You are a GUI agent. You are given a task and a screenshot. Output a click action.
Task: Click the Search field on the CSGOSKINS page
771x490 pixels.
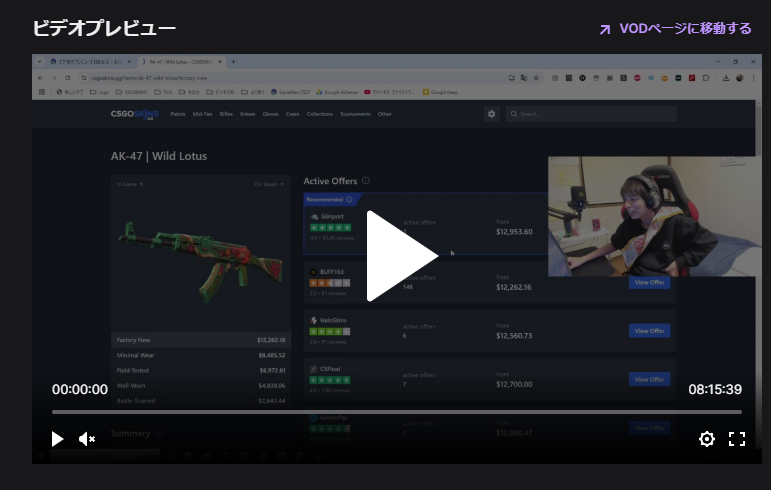[591, 114]
